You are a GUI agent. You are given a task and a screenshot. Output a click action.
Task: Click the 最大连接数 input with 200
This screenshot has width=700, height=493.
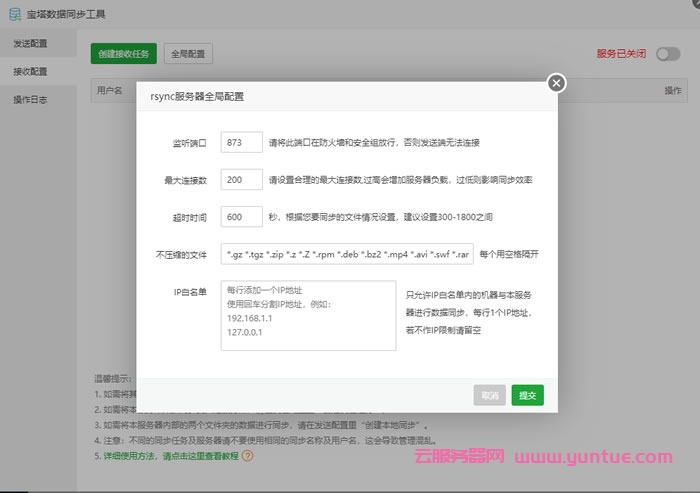[242, 180]
